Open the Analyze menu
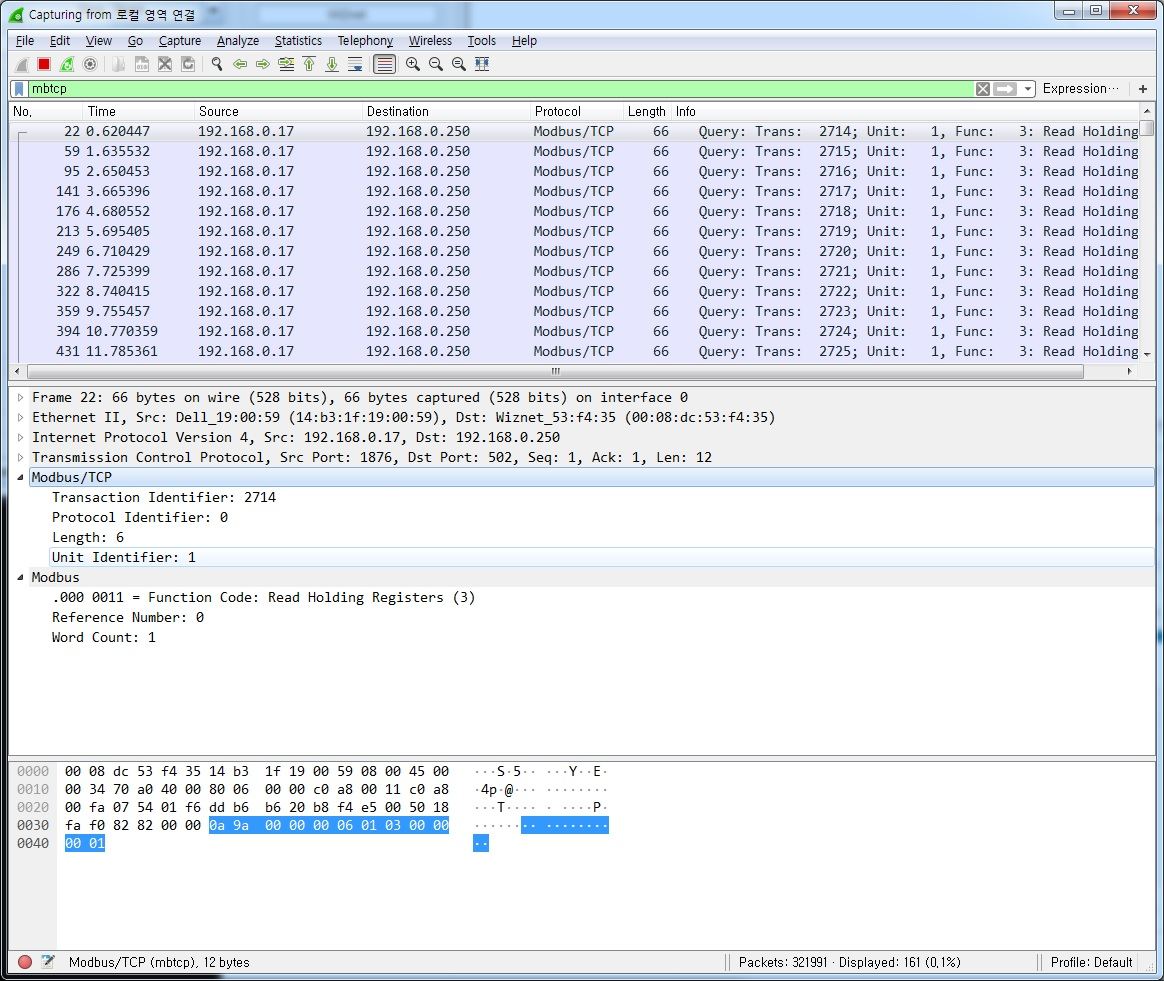Viewport: 1164px width, 981px height. pos(238,41)
